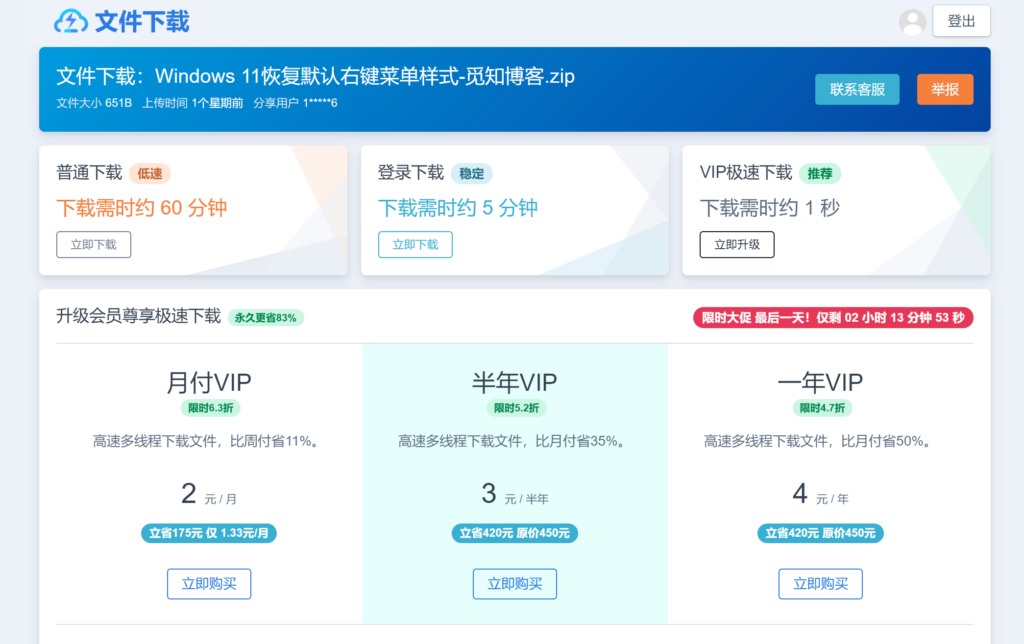Click the 低速 badge
Image resolution: width=1024 pixels, height=644 pixels.
tap(150, 174)
